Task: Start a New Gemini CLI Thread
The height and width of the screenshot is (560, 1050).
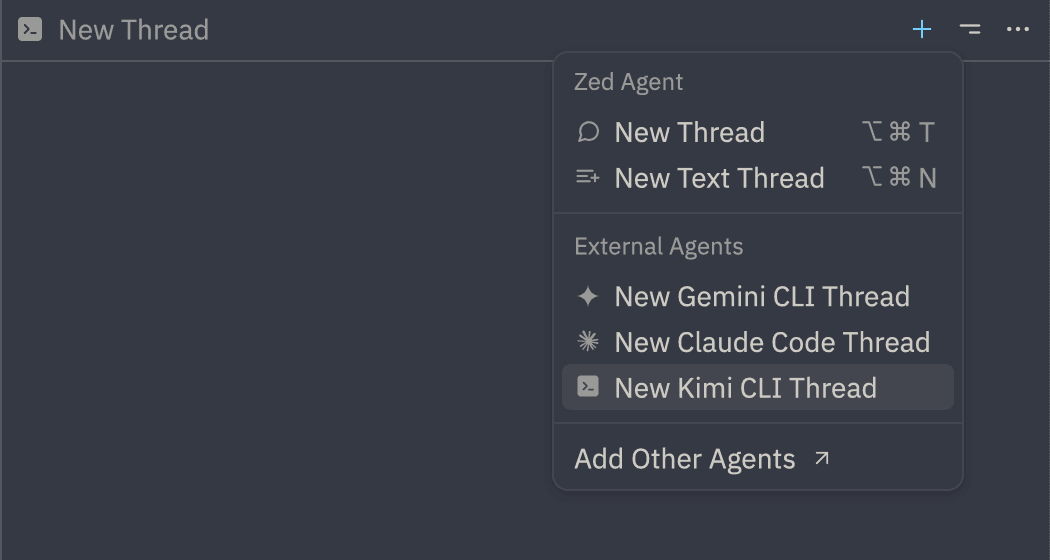Action: tap(761, 296)
